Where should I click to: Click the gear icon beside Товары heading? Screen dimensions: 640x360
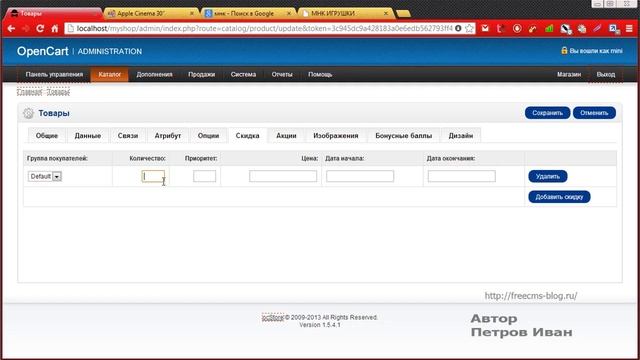(x=28, y=113)
